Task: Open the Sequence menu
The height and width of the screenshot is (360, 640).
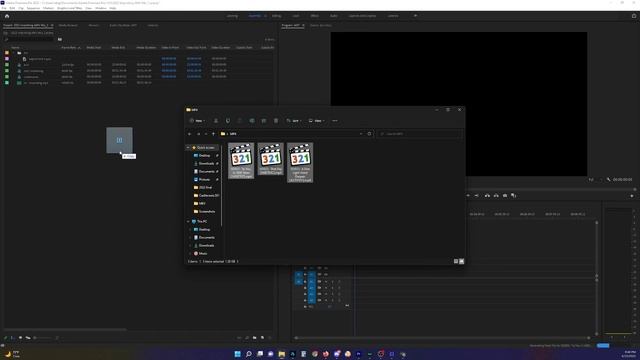Action: pyautogui.click(x=33, y=8)
